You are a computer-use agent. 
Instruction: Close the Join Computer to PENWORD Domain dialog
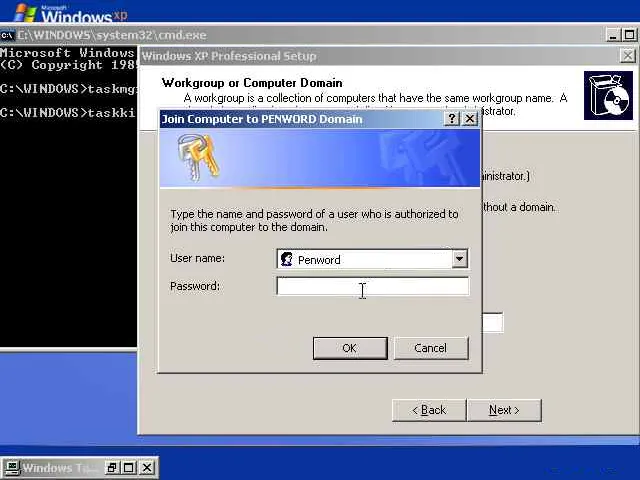[x=470, y=119]
